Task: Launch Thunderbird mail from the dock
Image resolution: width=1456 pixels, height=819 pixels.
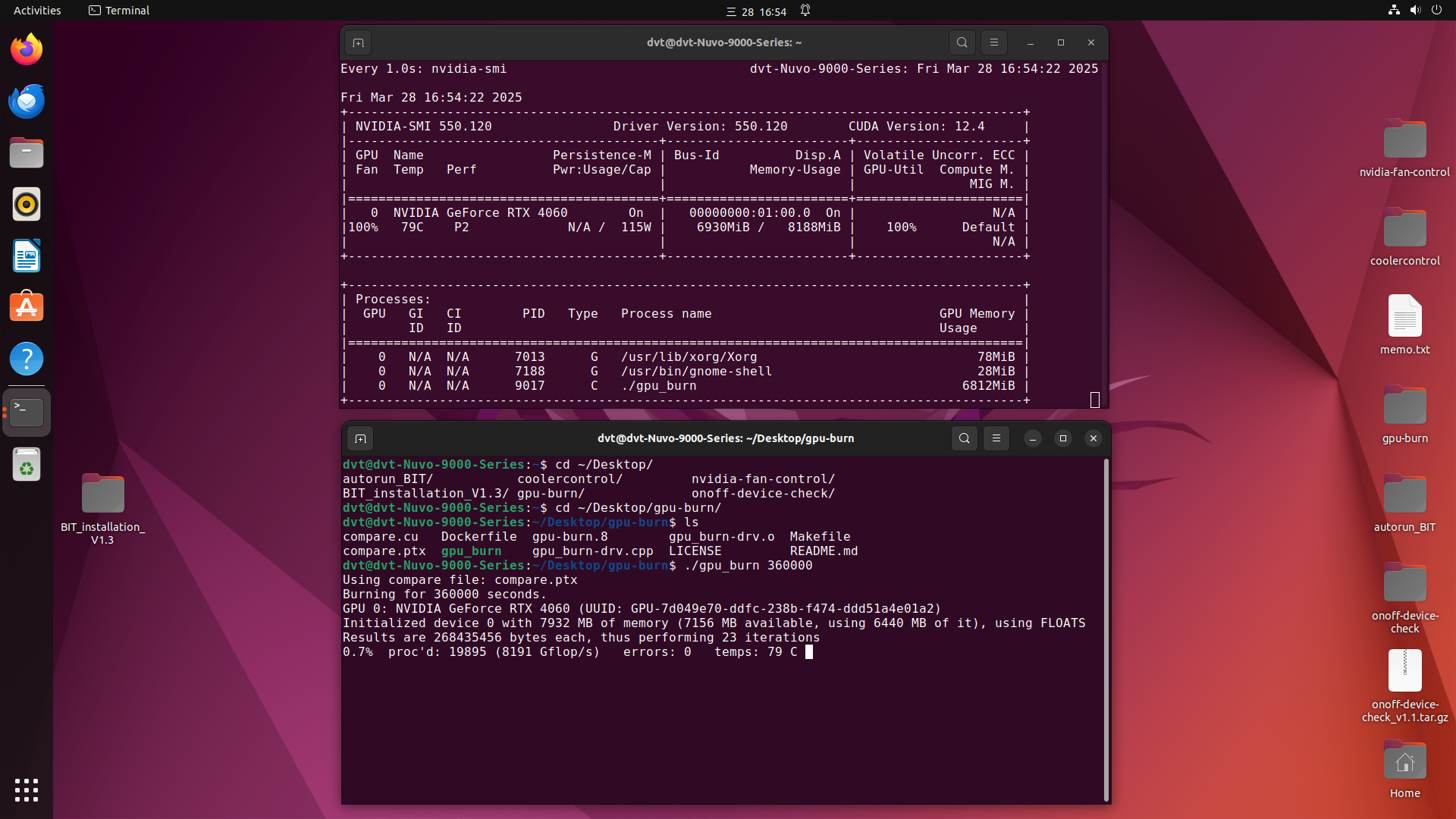Action: (27, 102)
